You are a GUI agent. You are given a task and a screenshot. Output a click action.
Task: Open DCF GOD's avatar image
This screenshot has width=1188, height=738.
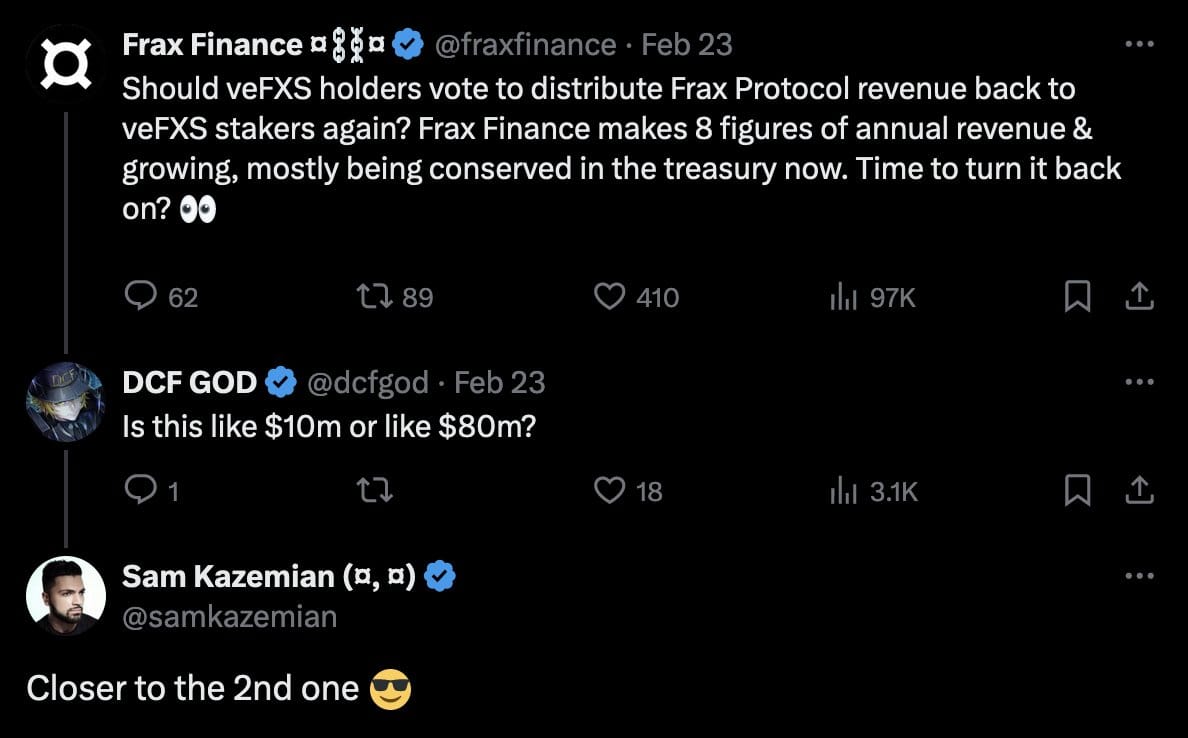coord(65,402)
